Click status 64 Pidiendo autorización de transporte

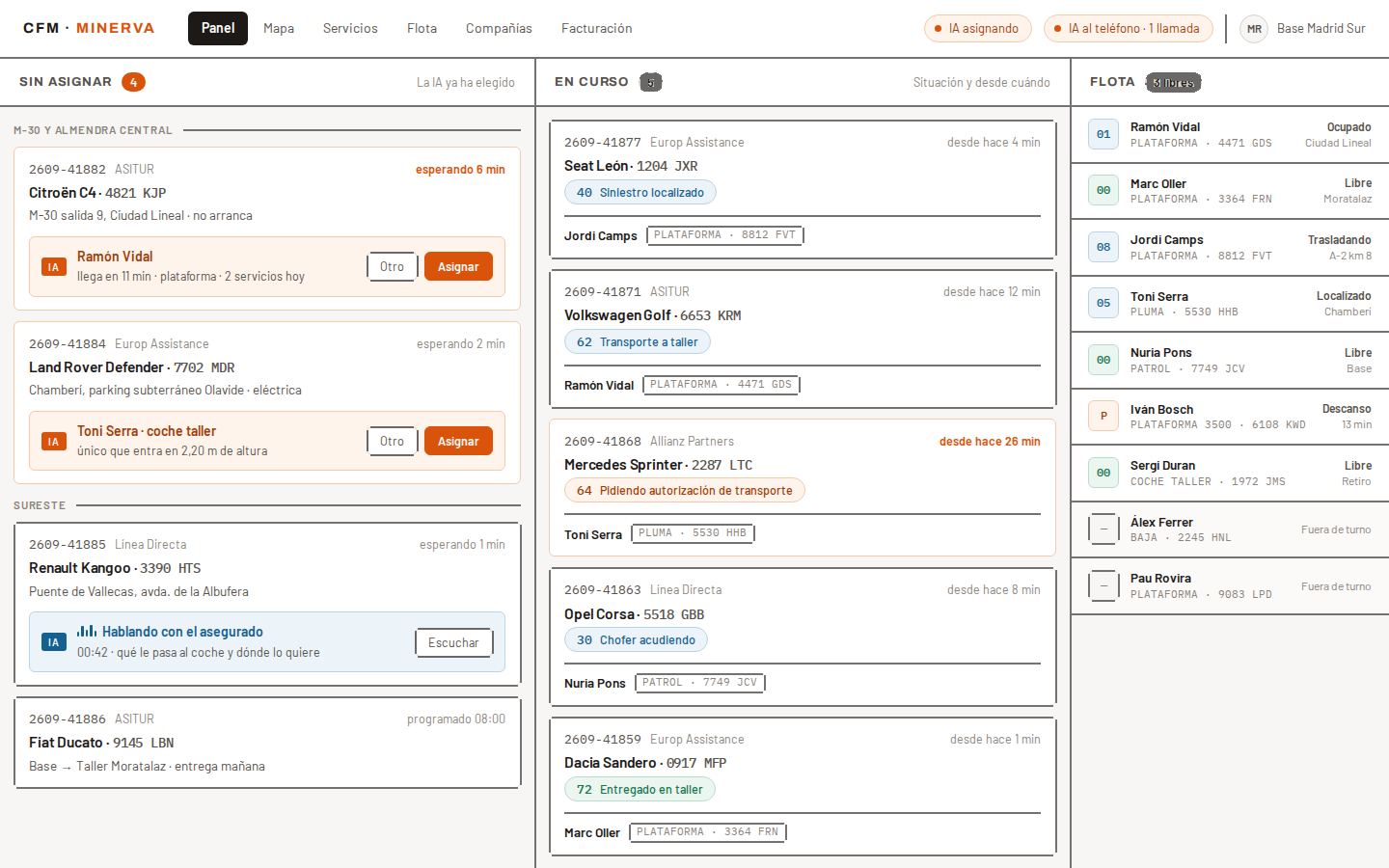(x=685, y=490)
